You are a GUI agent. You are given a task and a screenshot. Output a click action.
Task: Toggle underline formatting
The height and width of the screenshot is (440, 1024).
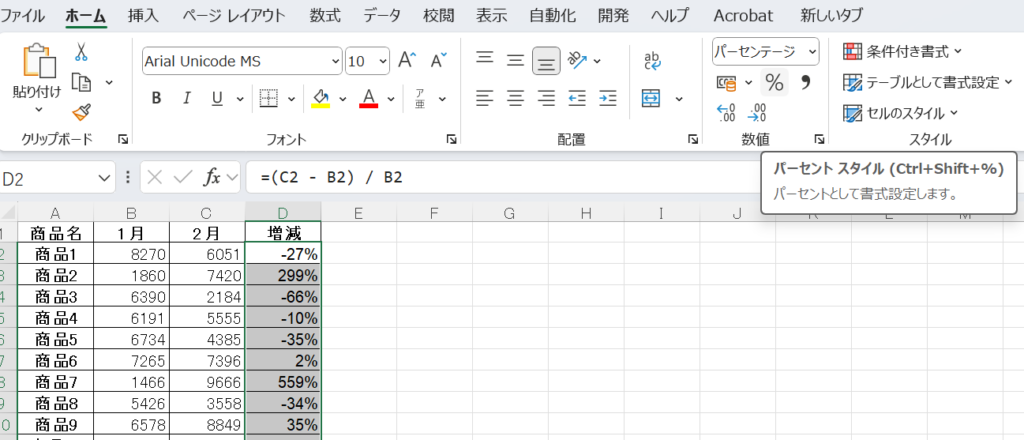(217, 99)
